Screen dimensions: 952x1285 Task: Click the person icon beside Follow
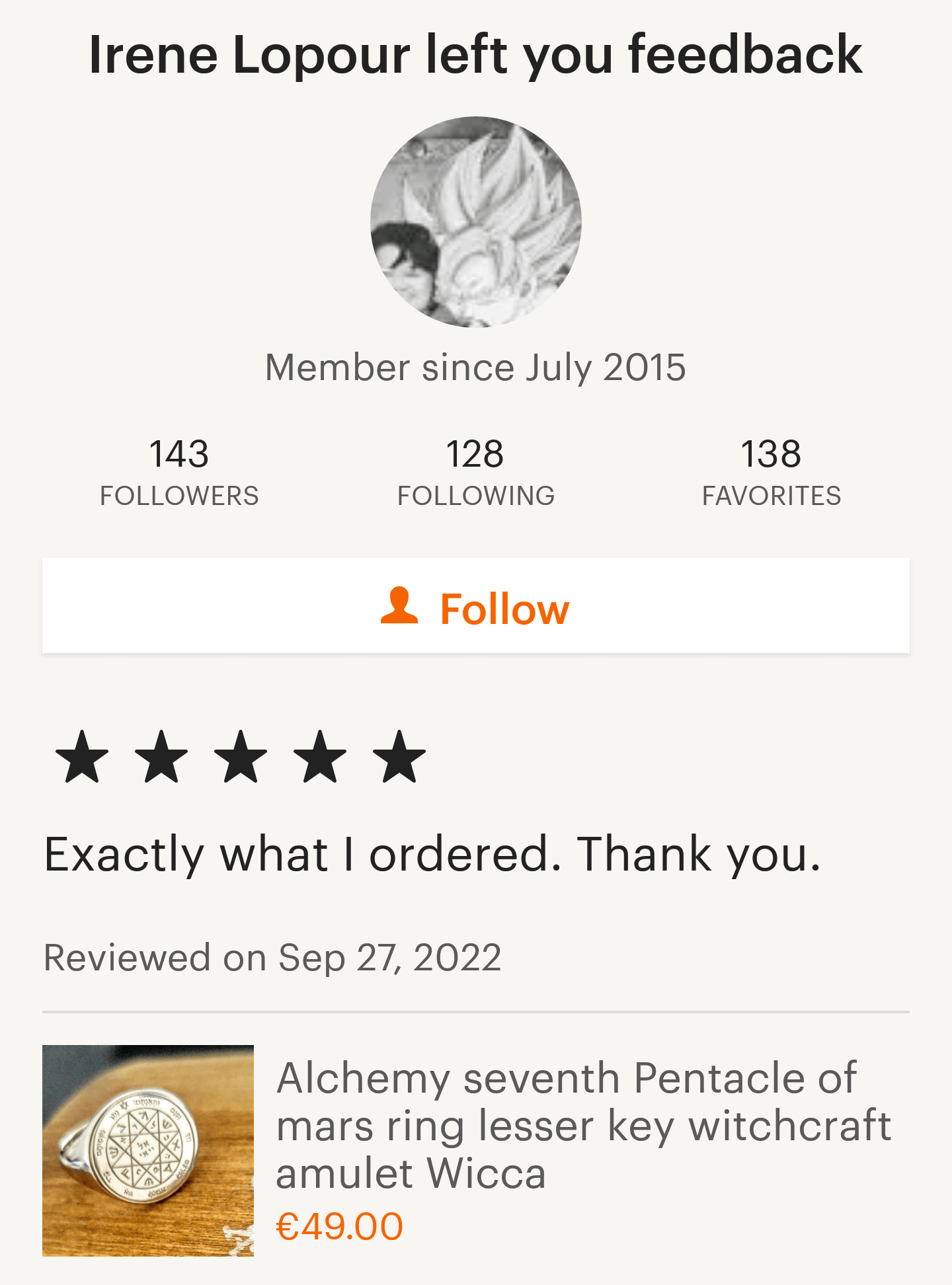tap(399, 605)
